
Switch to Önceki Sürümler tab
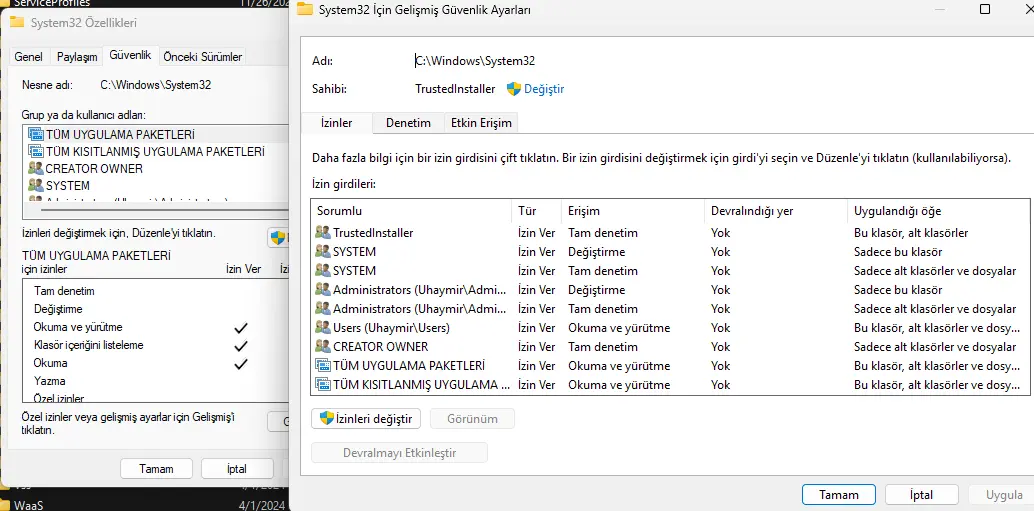click(x=202, y=57)
